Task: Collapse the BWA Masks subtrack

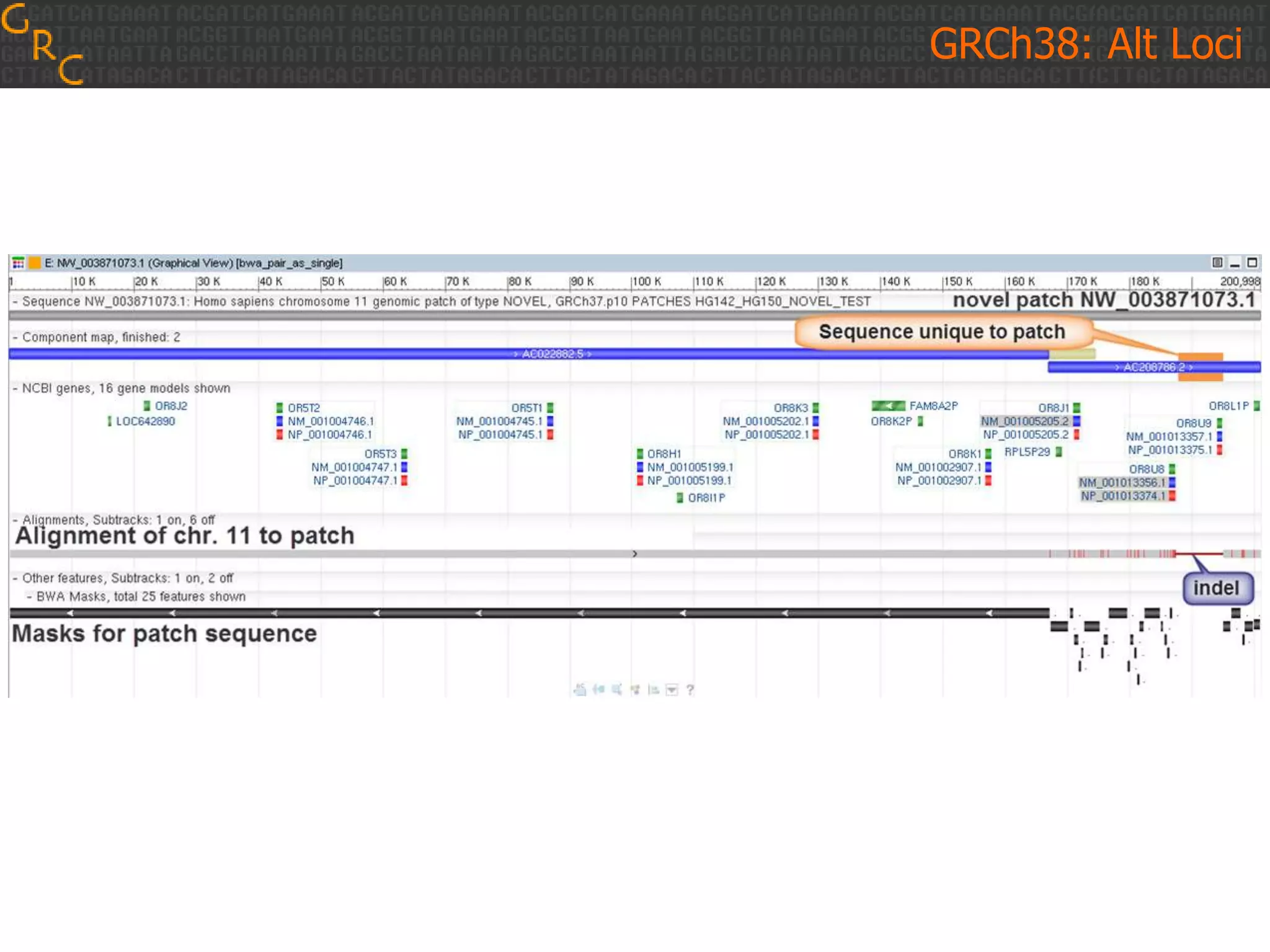Action: (29, 597)
